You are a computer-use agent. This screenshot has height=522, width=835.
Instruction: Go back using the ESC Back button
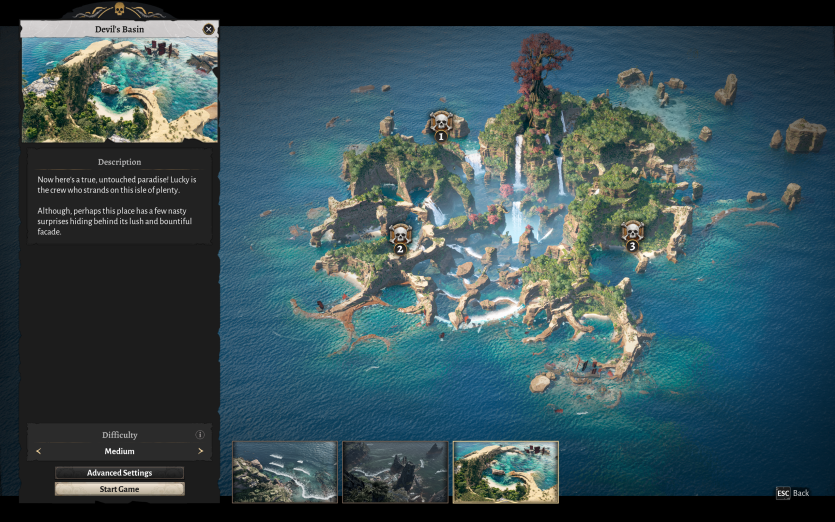tap(793, 493)
